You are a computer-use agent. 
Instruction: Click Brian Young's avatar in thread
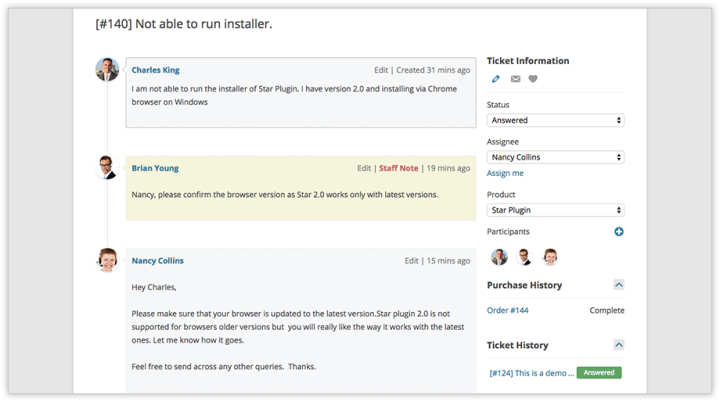click(107, 167)
